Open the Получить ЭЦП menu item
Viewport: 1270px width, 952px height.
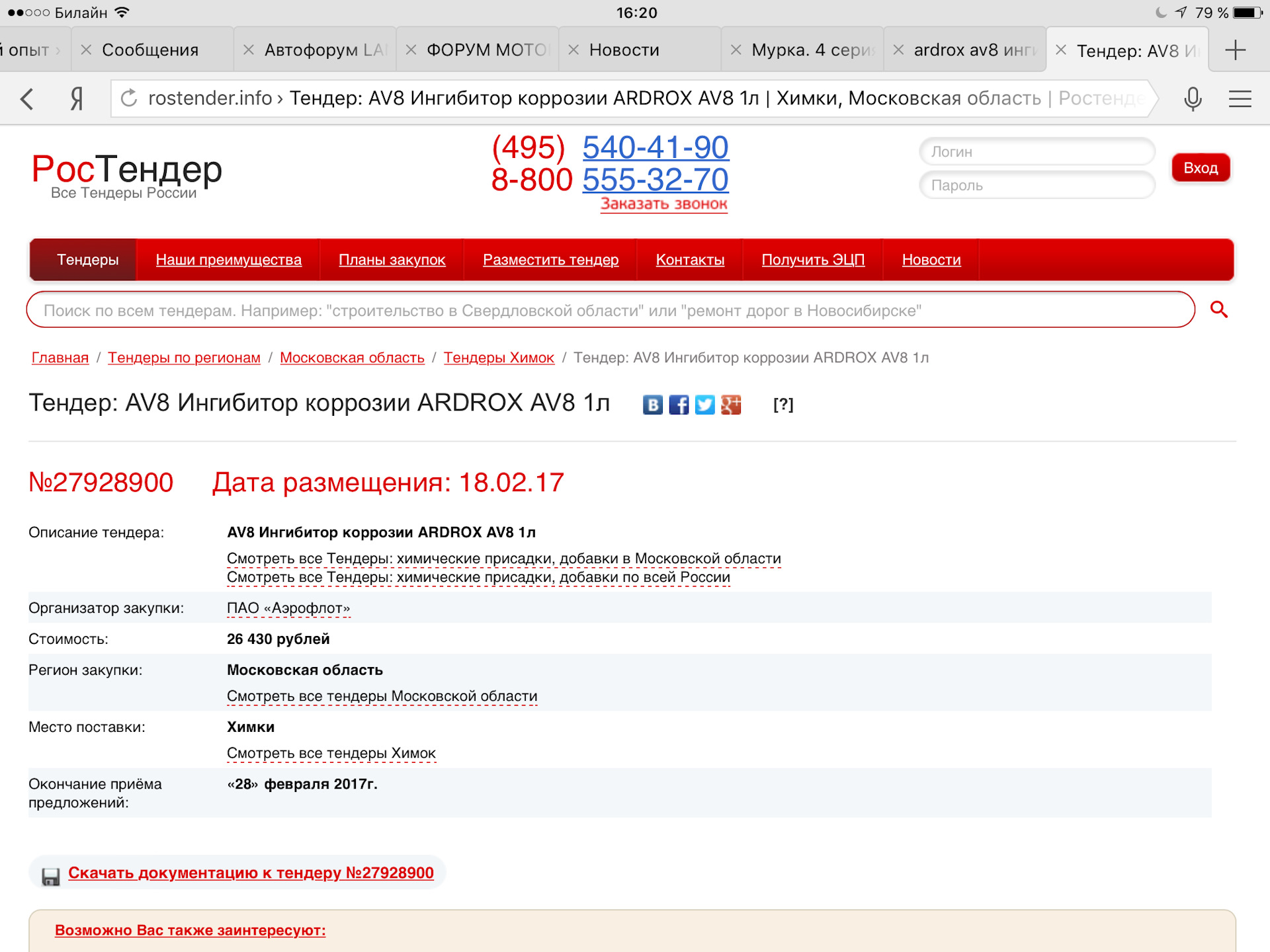813,260
